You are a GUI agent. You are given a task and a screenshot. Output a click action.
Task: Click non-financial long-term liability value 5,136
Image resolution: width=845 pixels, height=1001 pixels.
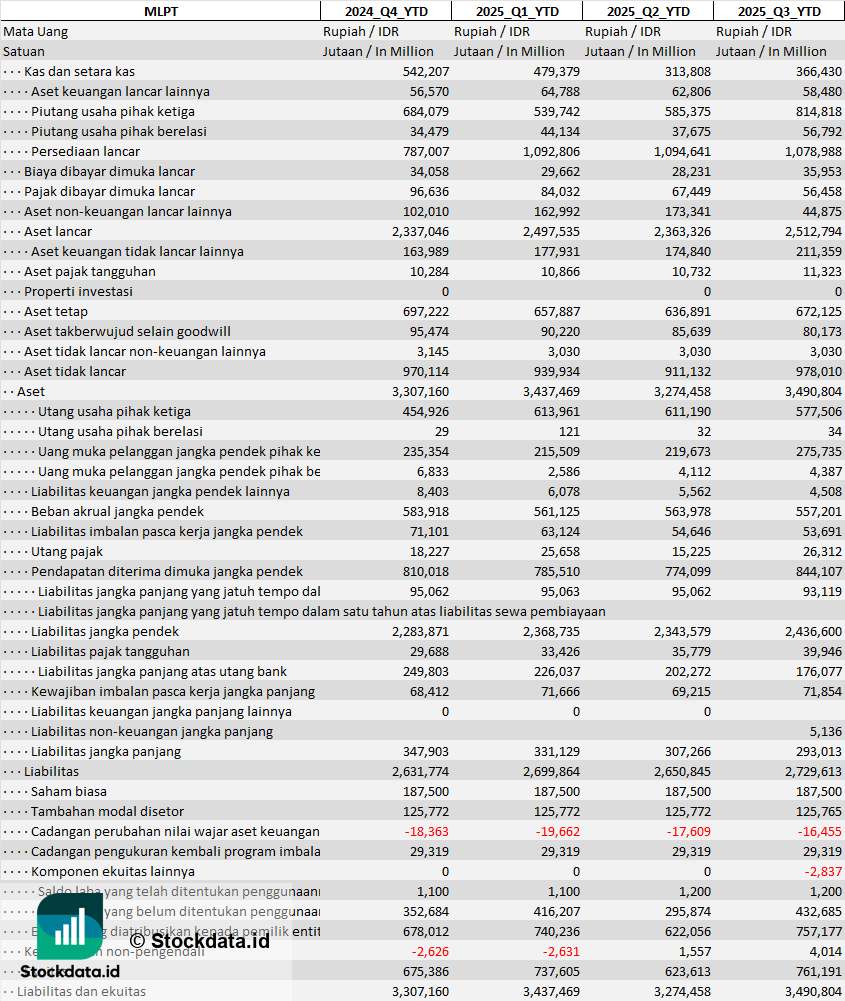tap(826, 732)
